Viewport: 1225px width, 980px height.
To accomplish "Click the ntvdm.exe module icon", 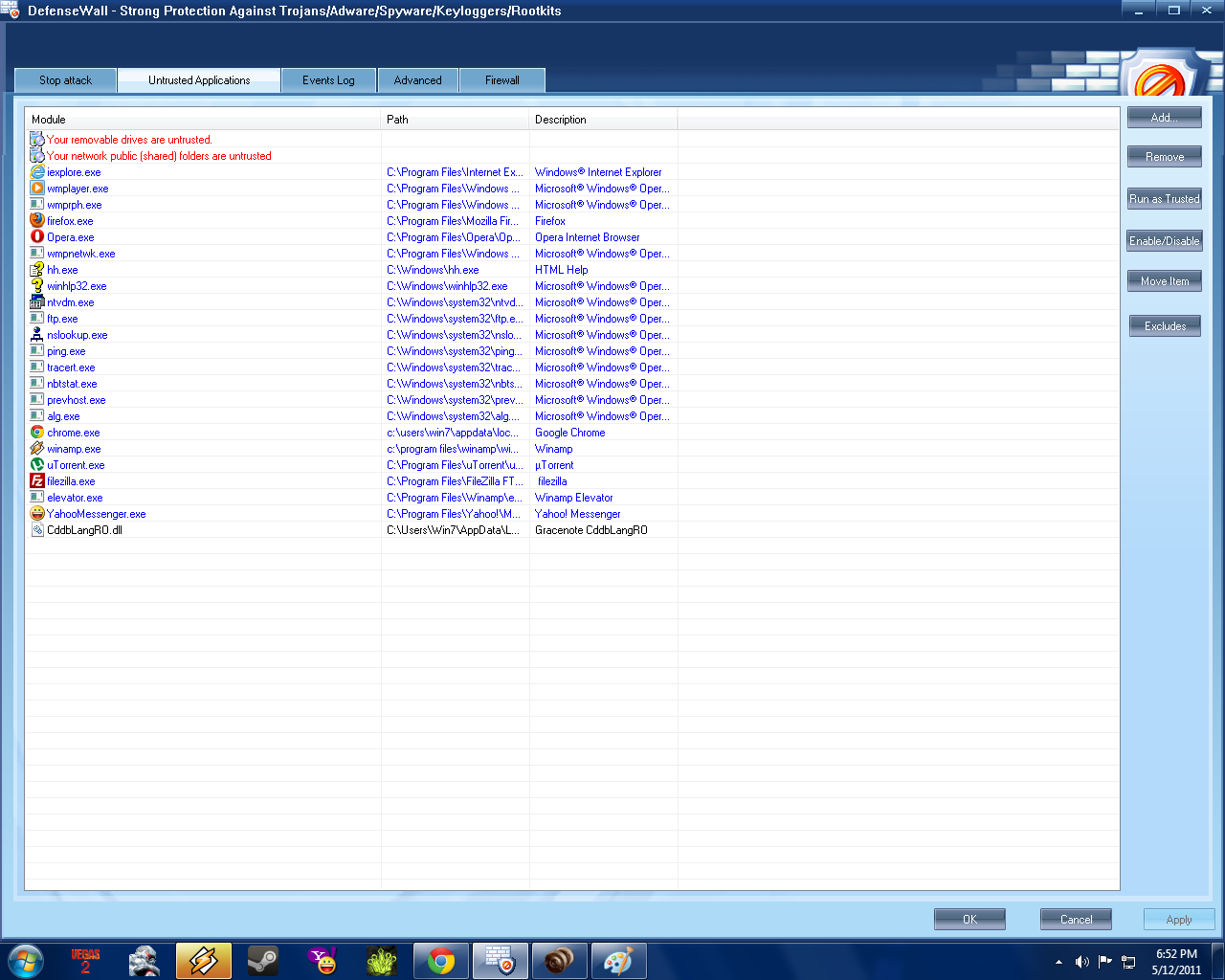I will [37, 302].
